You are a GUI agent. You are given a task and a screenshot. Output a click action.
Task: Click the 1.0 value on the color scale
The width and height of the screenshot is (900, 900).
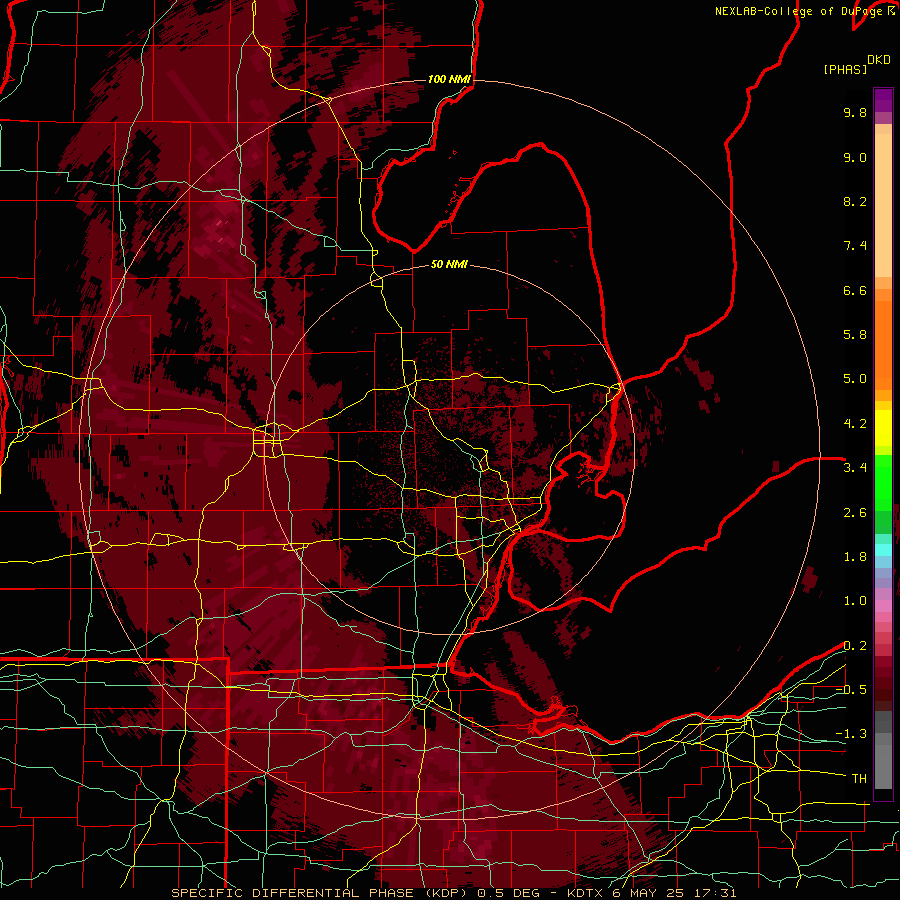855,601
